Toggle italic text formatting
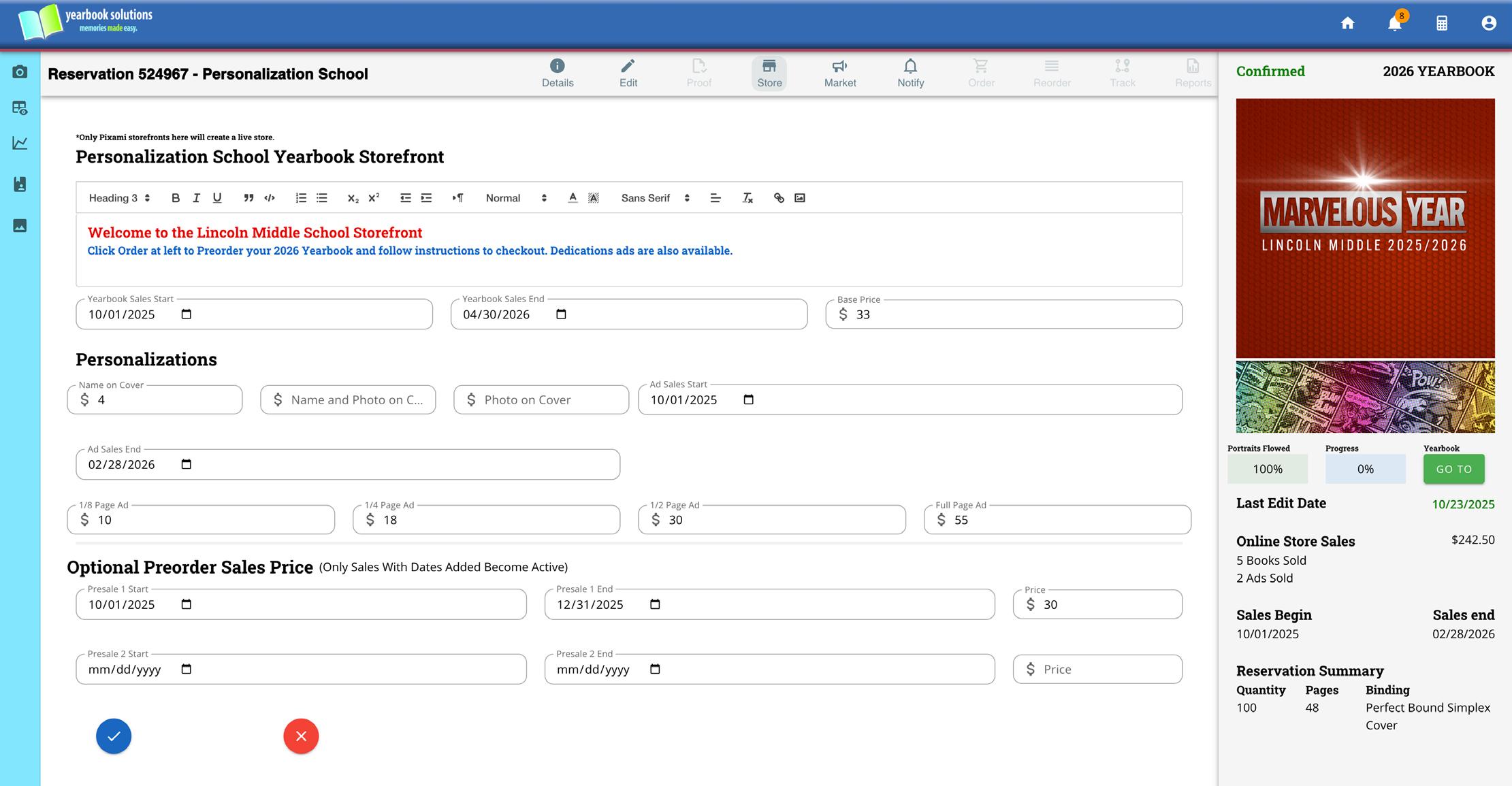The height and width of the screenshot is (786, 1512). pyautogui.click(x=196, y=198)
